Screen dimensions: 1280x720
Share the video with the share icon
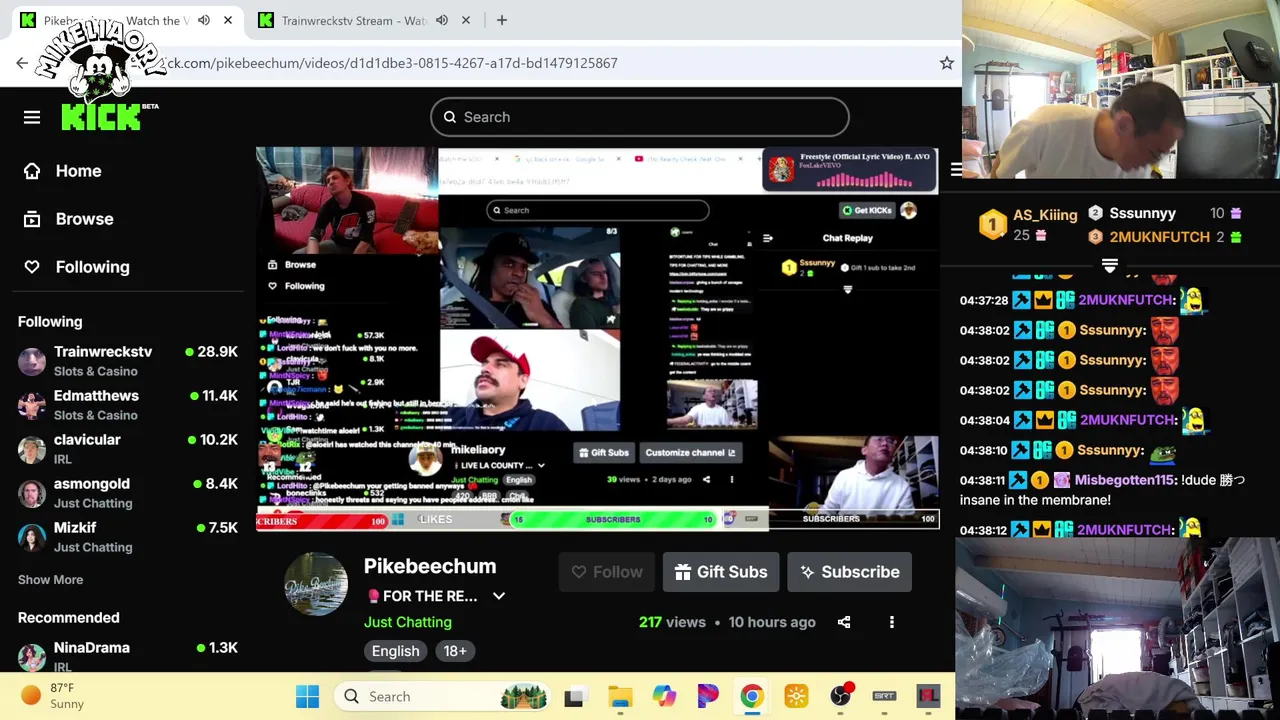pyautogui.click(x=844, y=622)
